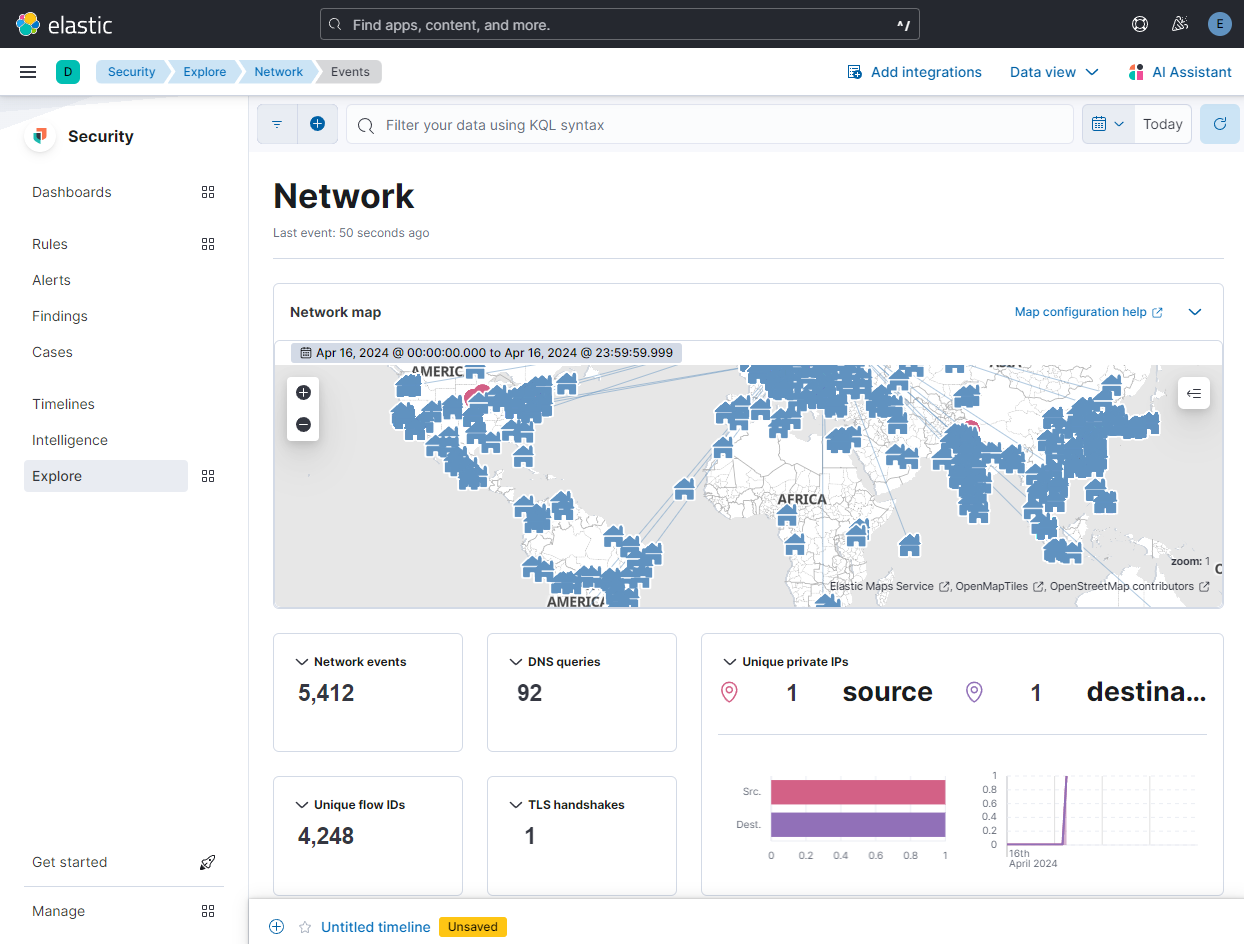Select Alerts in the sidebar

click(x=51, y=280)
